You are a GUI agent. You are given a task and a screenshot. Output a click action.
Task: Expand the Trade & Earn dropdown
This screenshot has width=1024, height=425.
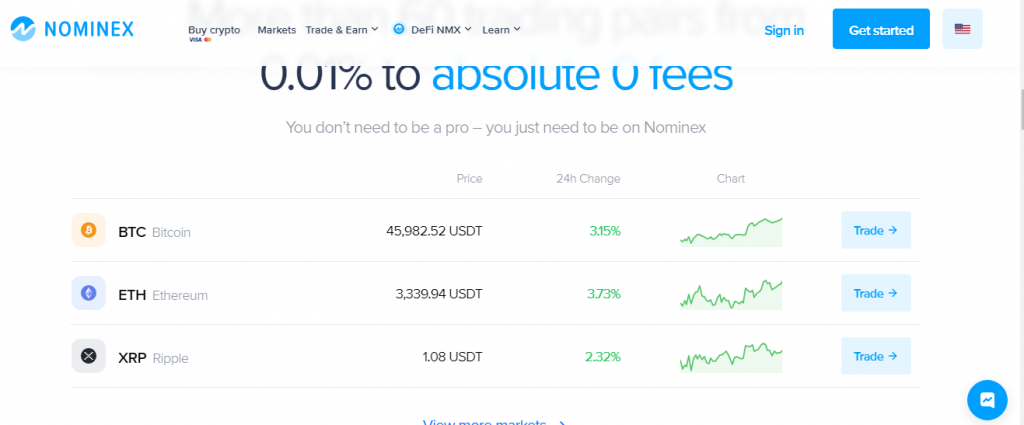pyautogui.click(x=342, y=29)
